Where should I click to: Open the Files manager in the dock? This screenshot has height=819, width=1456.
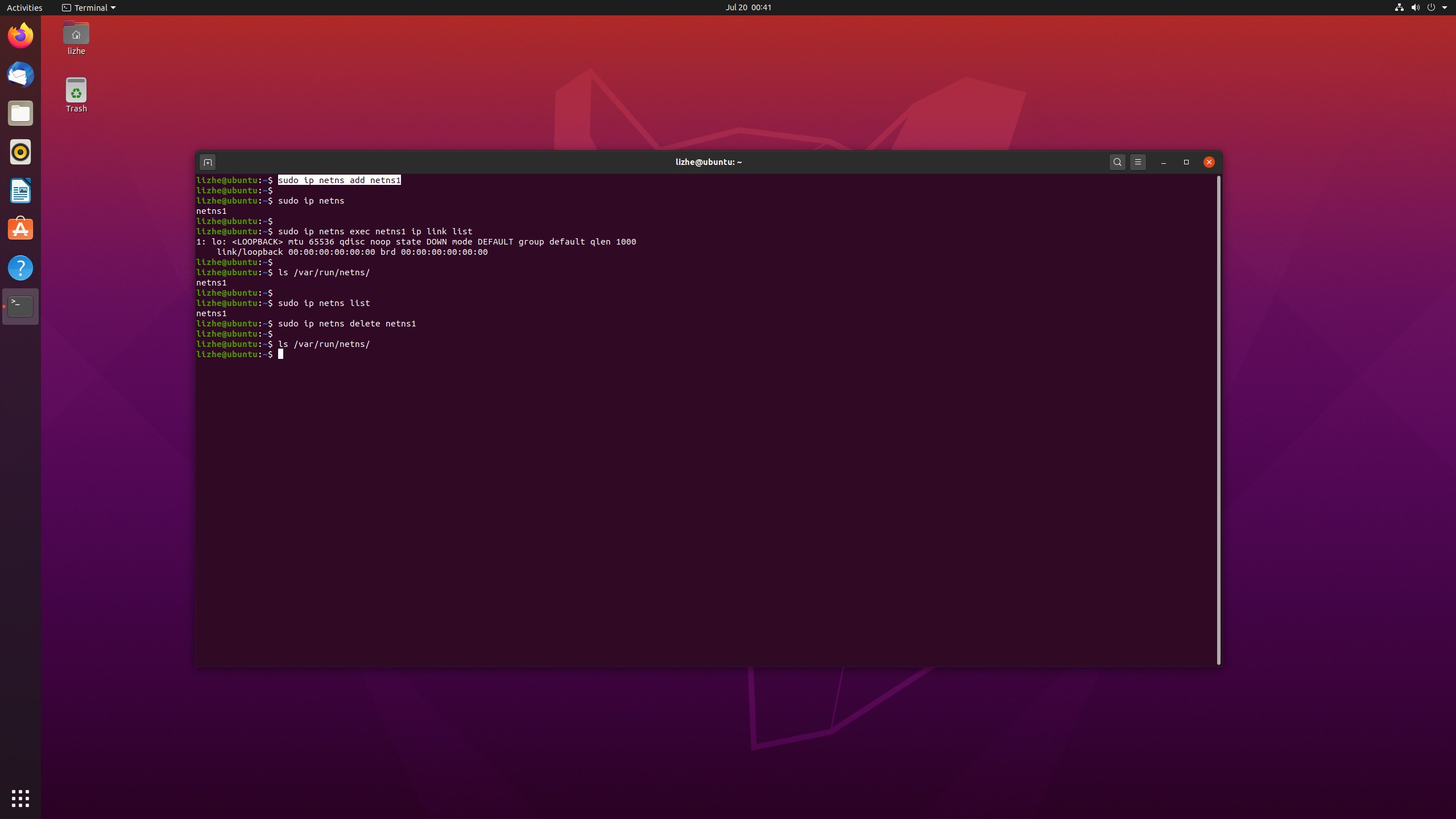[x=20, y=113]
